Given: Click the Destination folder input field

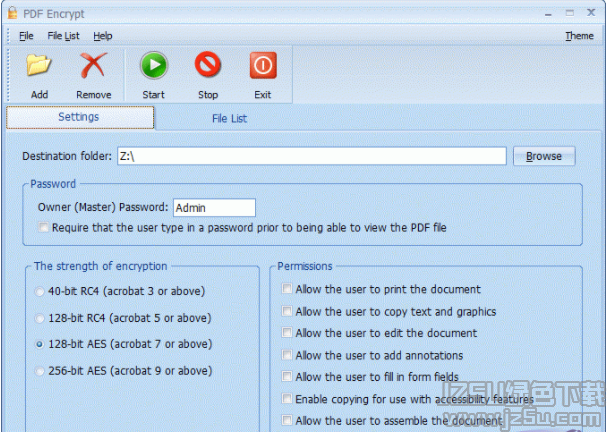Looking at the screenshot, I should click(x=312, y=156).
